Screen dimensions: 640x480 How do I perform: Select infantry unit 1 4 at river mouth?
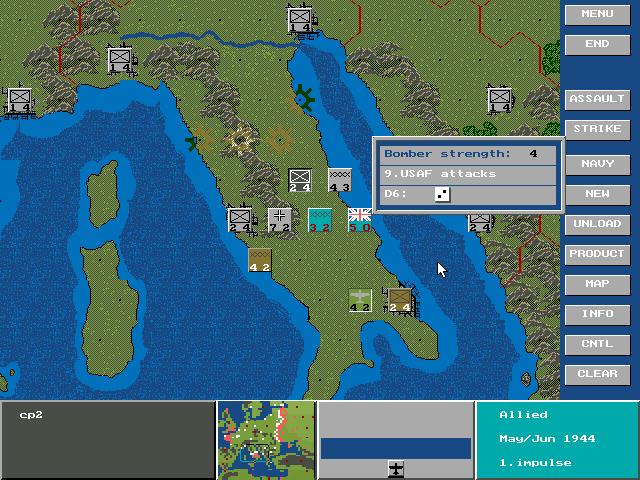pyautogui.click(x=299, y=20)
